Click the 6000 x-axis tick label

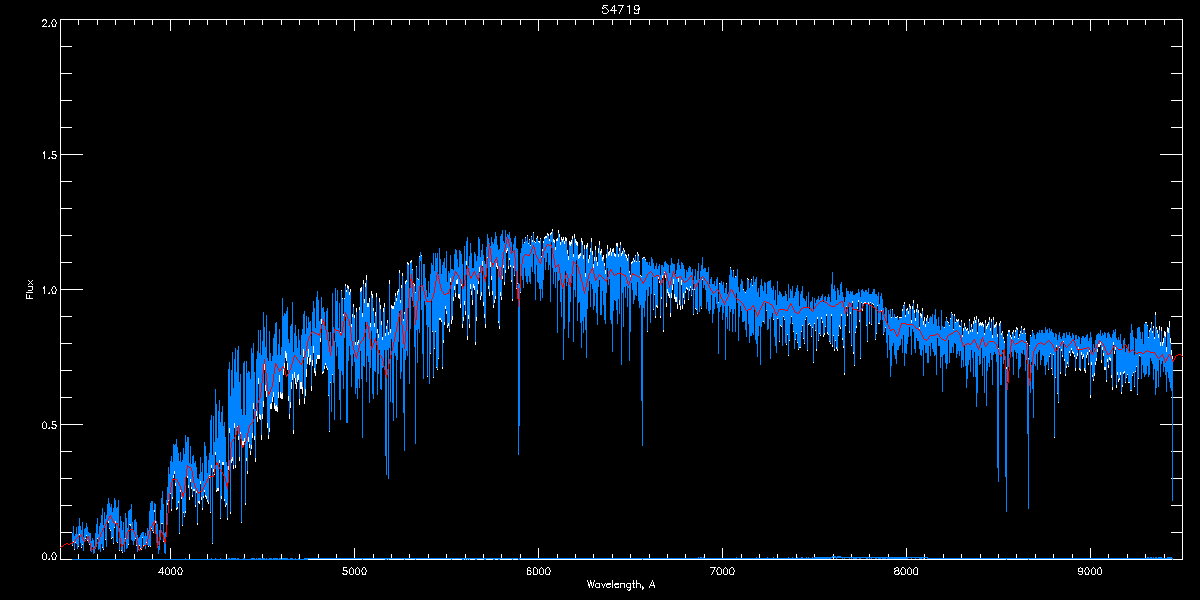tap(539, 571)
